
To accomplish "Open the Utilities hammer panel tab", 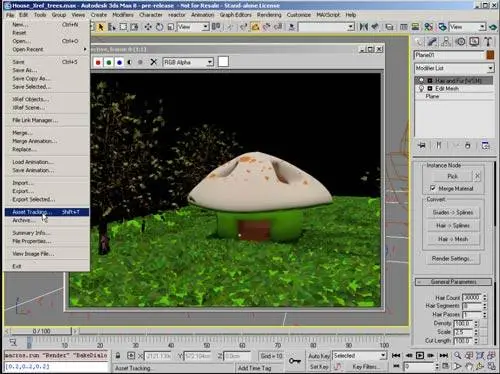I will click(x=488, y=42).
